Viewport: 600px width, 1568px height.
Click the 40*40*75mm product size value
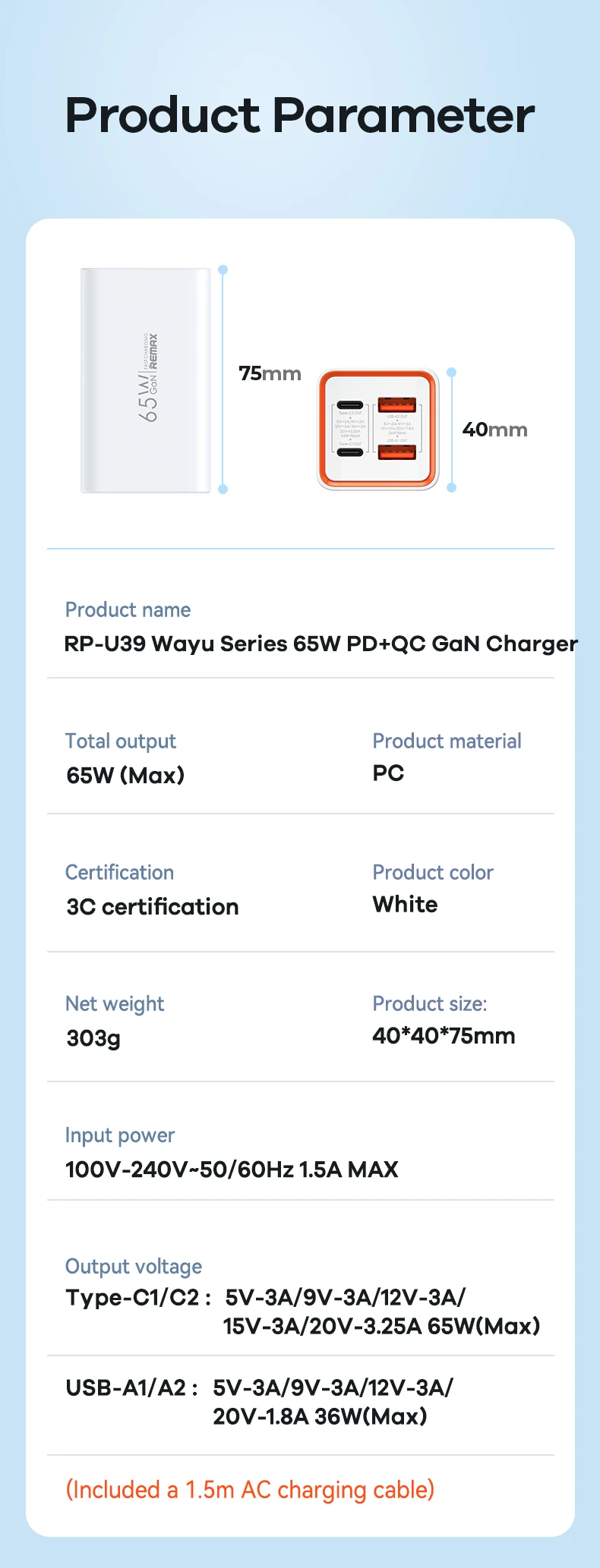pos(444,1035)
